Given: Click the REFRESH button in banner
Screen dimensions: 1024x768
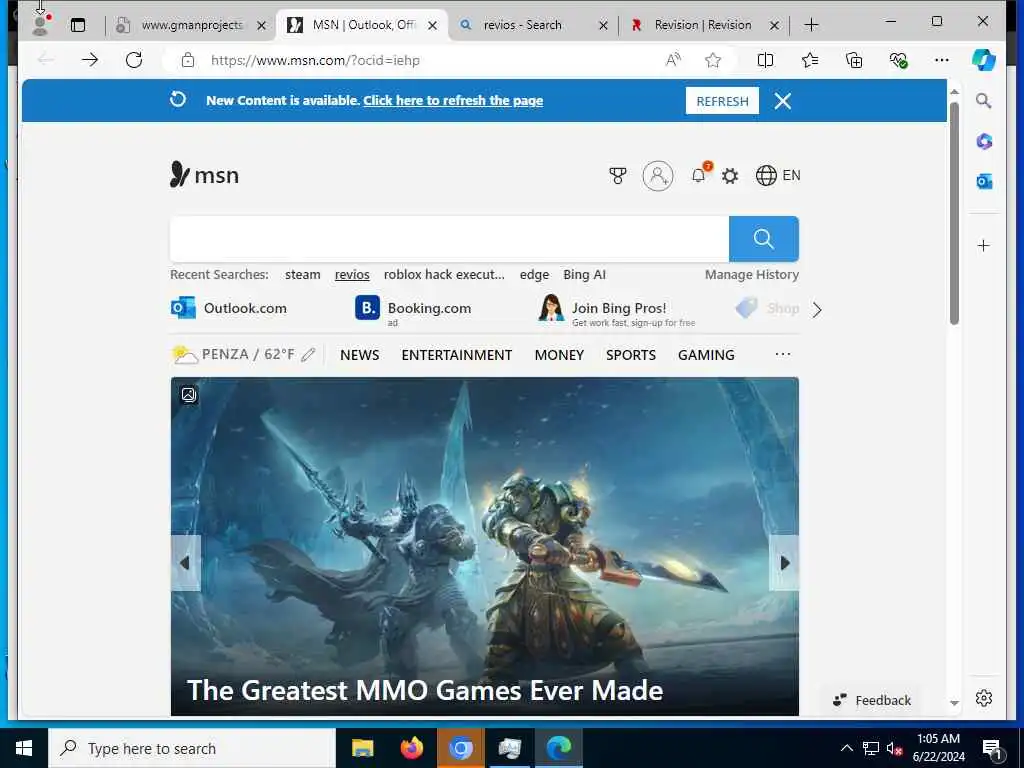Looking at the screenshot, I should coord(722,101).
